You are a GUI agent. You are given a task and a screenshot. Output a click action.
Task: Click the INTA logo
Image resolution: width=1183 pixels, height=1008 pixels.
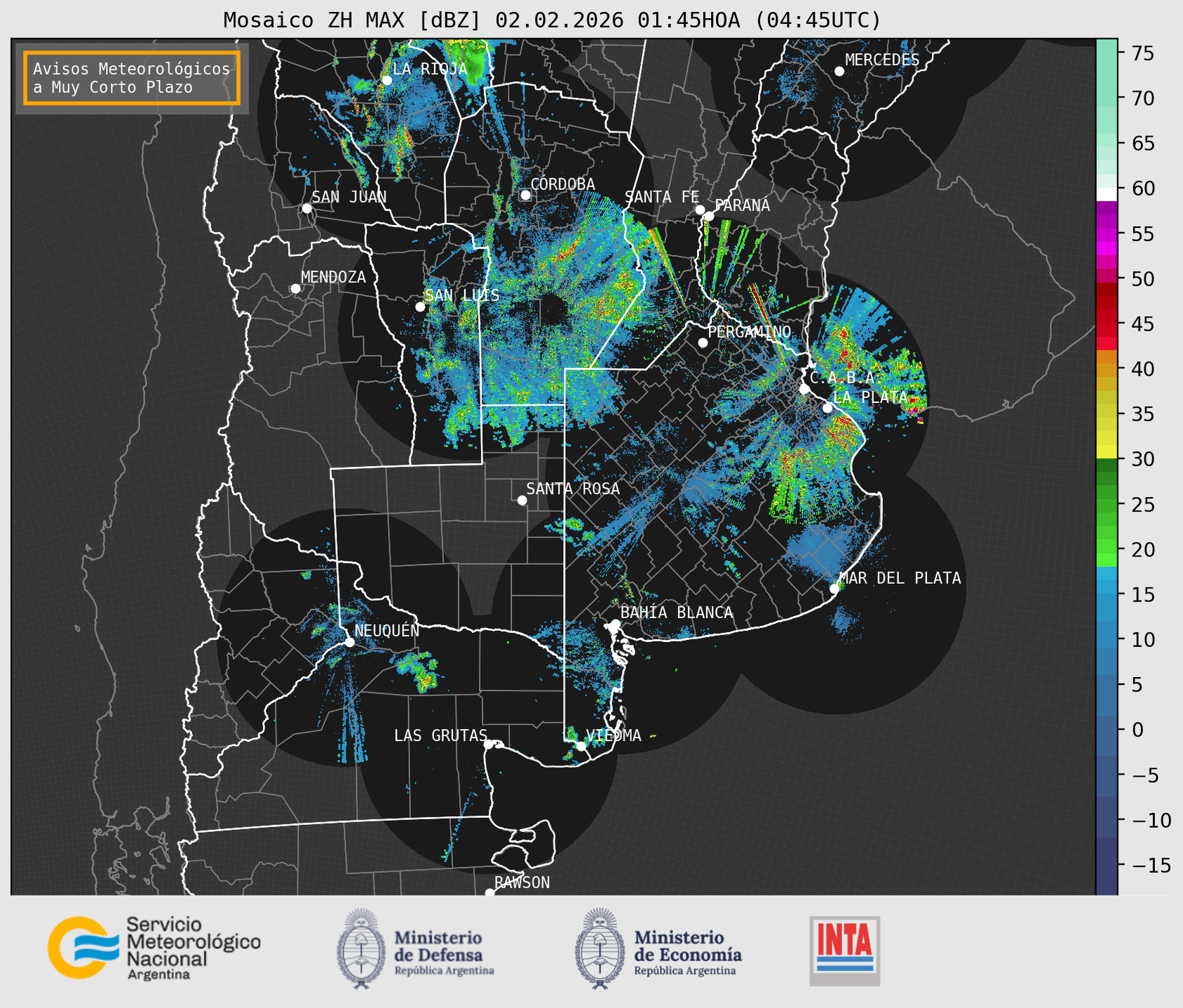coord(845,951)
